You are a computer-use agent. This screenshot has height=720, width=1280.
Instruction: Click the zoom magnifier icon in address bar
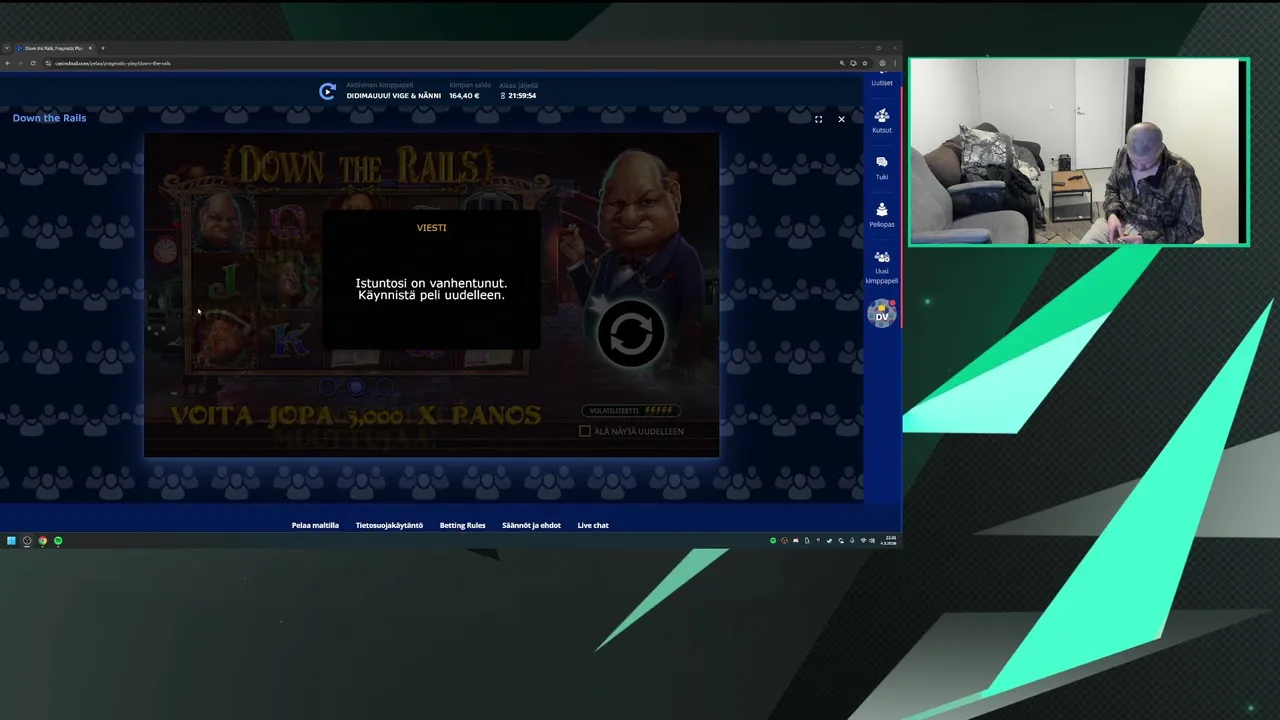point(843,63)
